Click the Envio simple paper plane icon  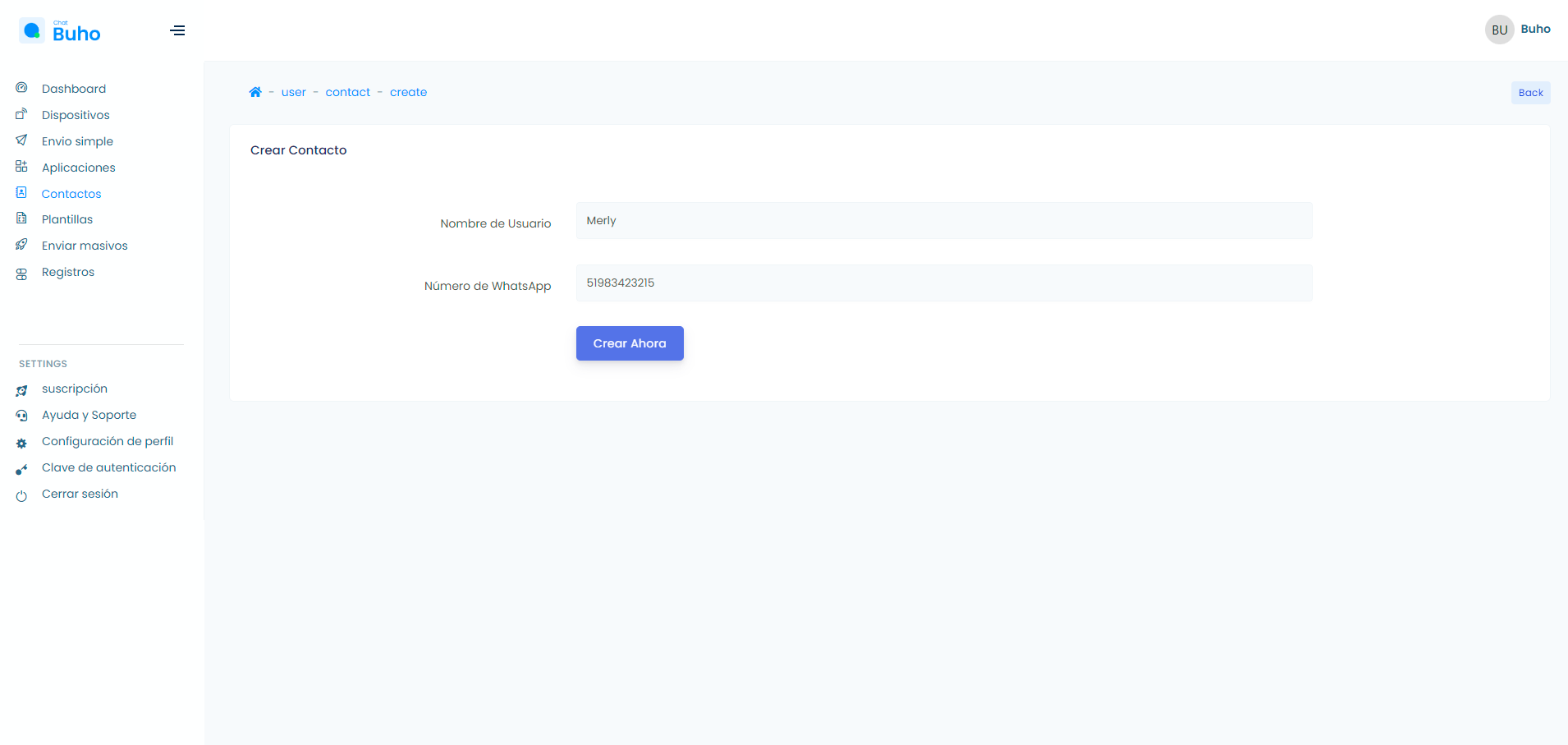[x=21, y=140]
